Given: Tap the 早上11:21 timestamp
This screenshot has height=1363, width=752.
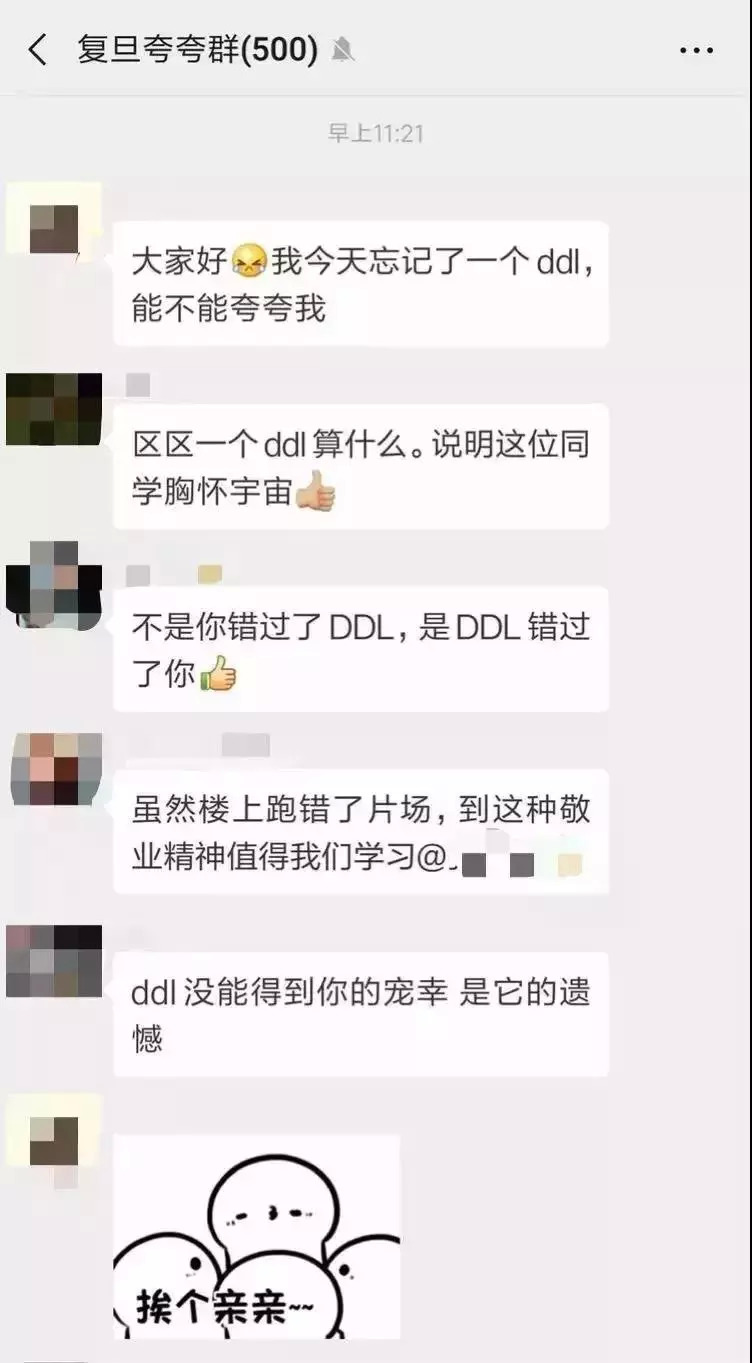Looking at the screenshot, I should coord(376,133).
